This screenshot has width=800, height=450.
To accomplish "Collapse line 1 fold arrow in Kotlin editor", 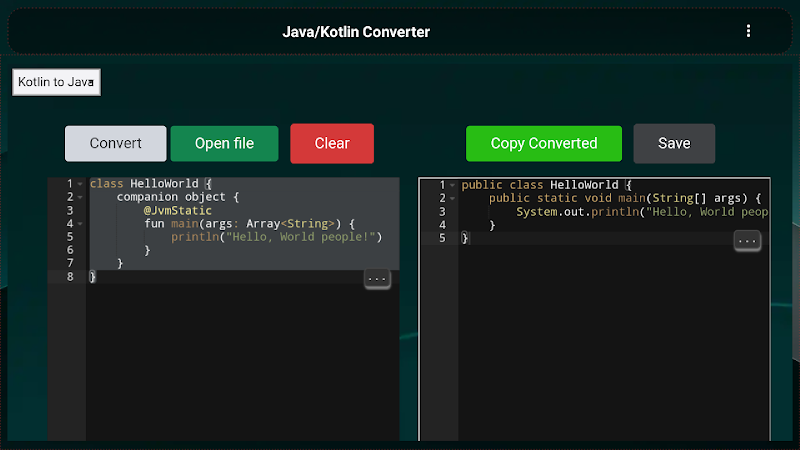I will click(x=80, y=184).
